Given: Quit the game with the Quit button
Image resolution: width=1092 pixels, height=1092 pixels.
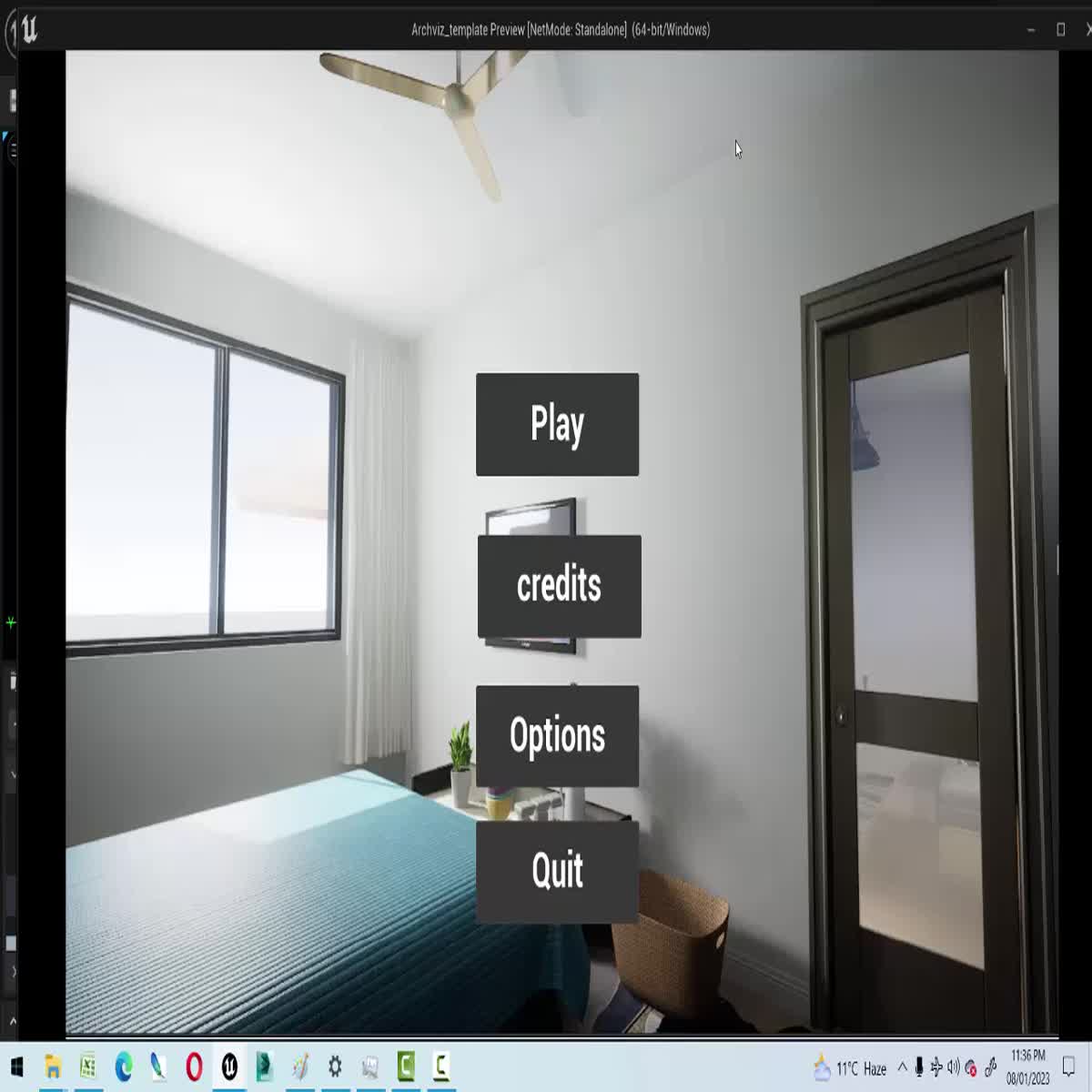Looking at the screenshot, I should pyautogui.click(x=558, y=870).
